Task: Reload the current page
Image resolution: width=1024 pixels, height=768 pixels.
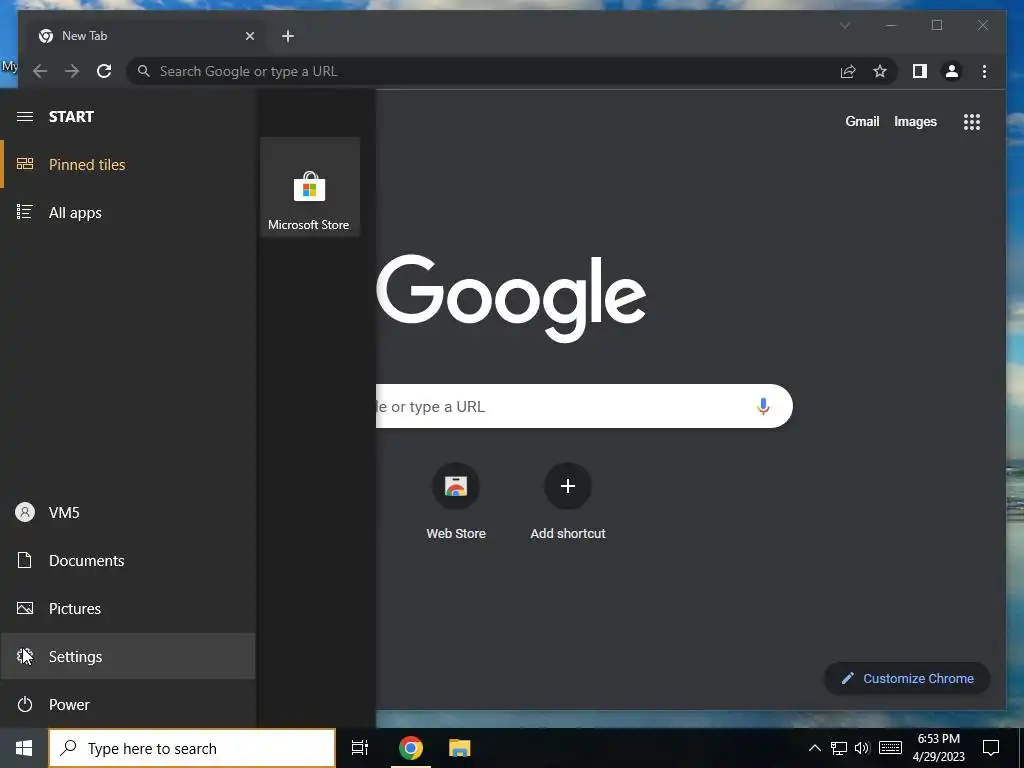Action: (x=104, y=71)
